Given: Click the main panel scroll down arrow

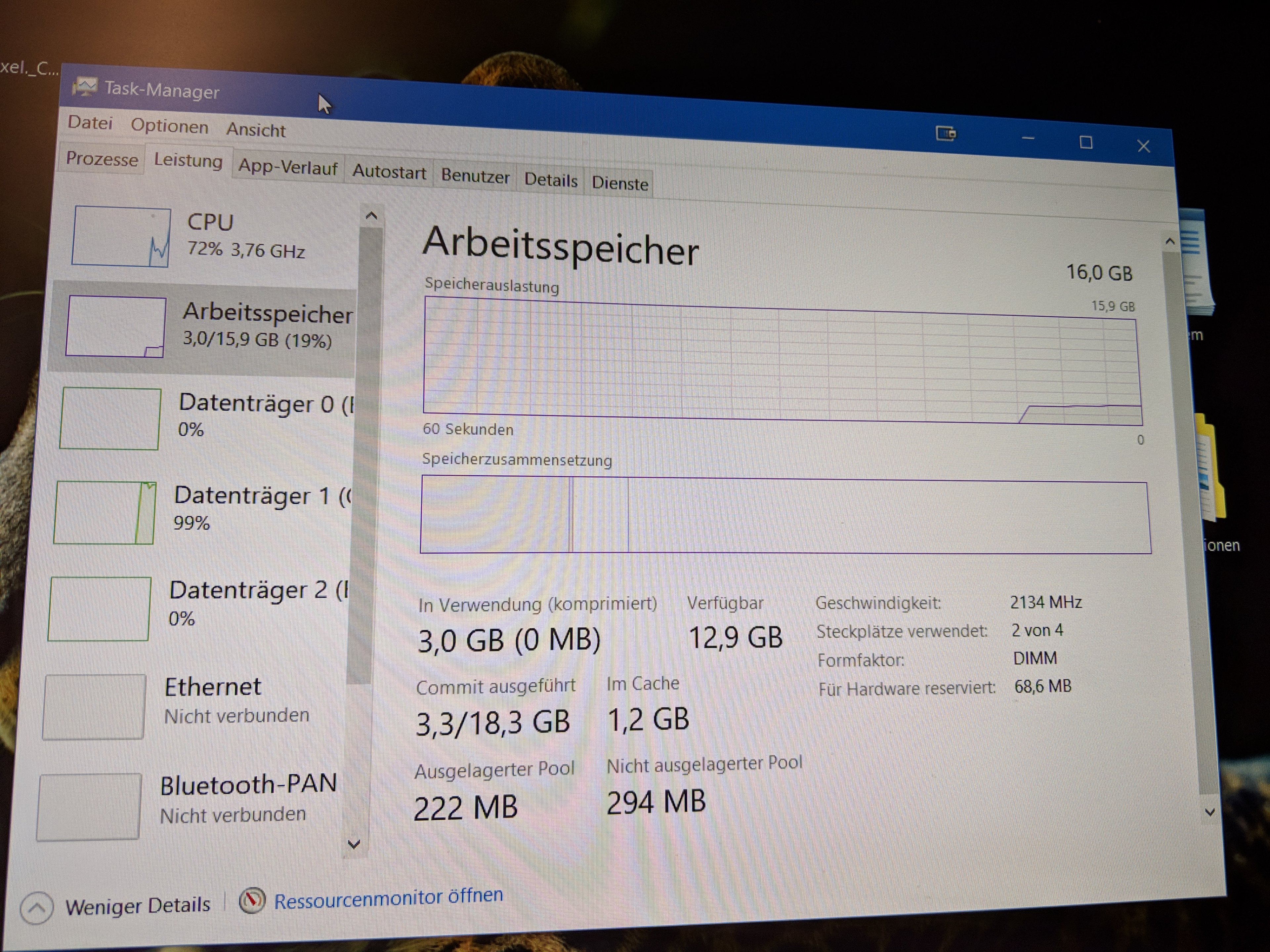Looking at the screenshot, I should (x=1210, y=812).
